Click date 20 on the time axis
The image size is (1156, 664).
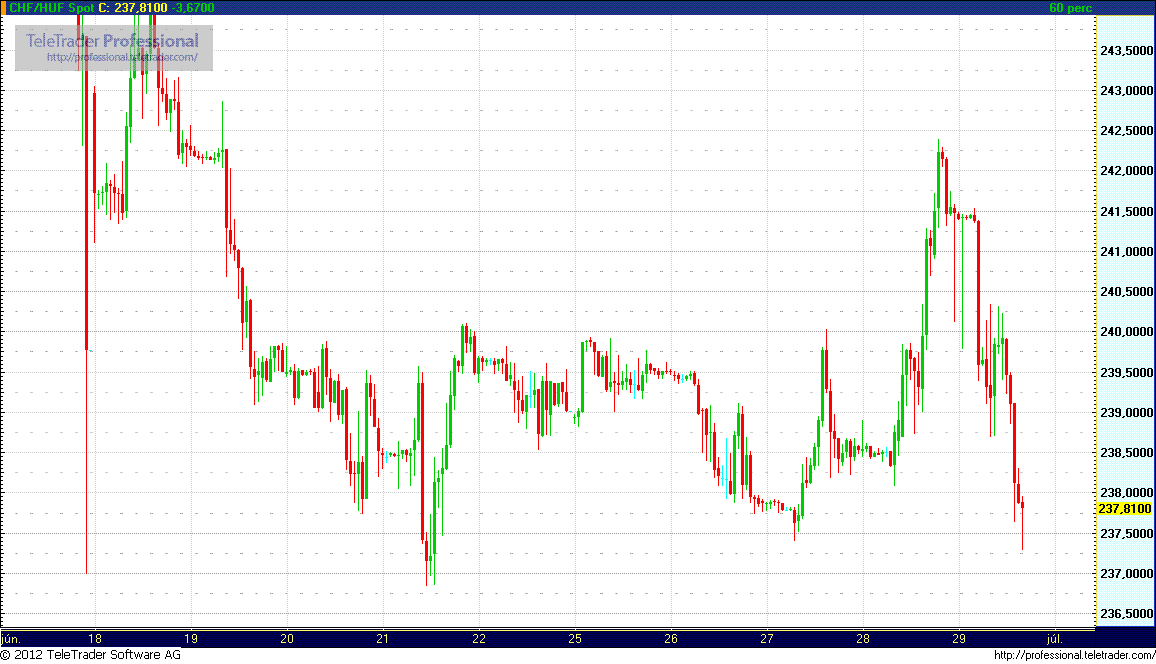(x=287, y=639)
